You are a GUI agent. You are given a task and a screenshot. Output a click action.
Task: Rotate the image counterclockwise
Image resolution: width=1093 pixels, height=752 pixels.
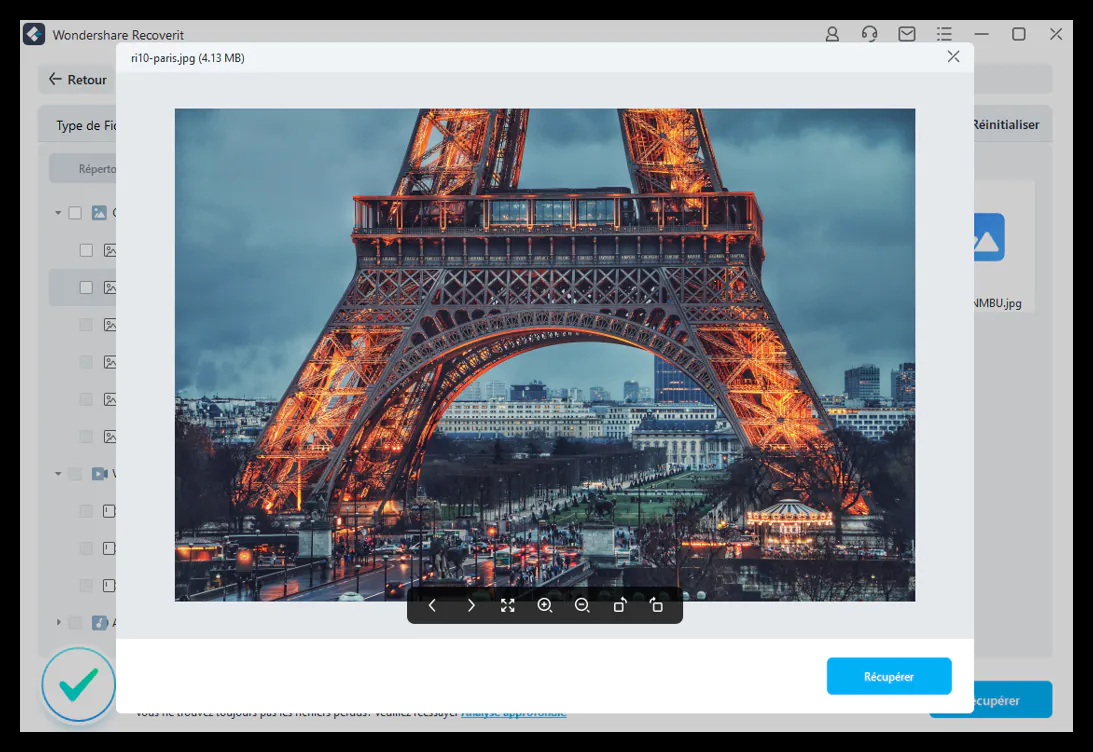[619, 605]
